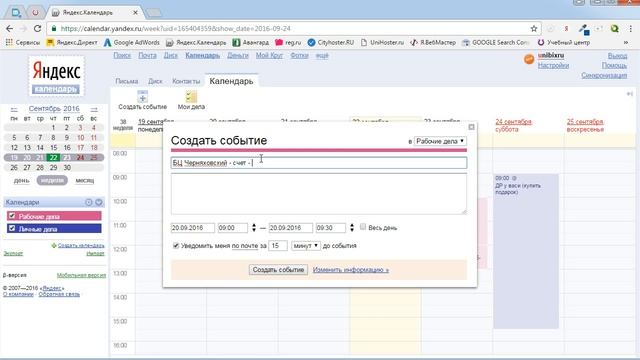This screenshot has width=640, height=360.
Task: Click browser back arrow
Action: [9, 29]
